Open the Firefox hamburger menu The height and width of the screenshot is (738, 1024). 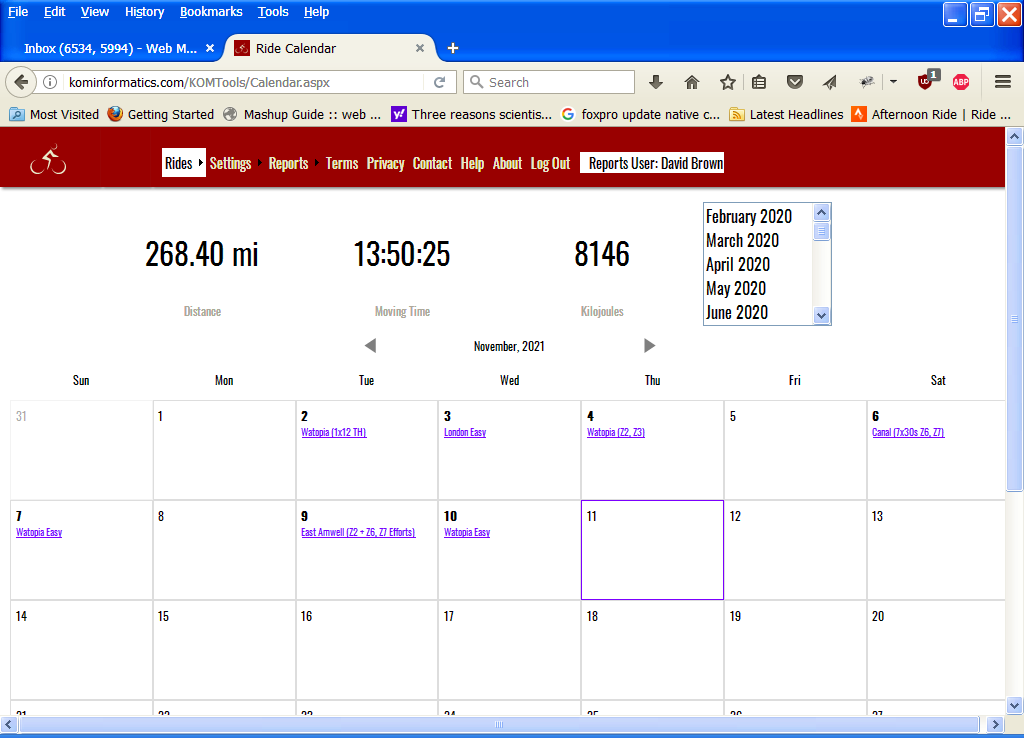1002,82
